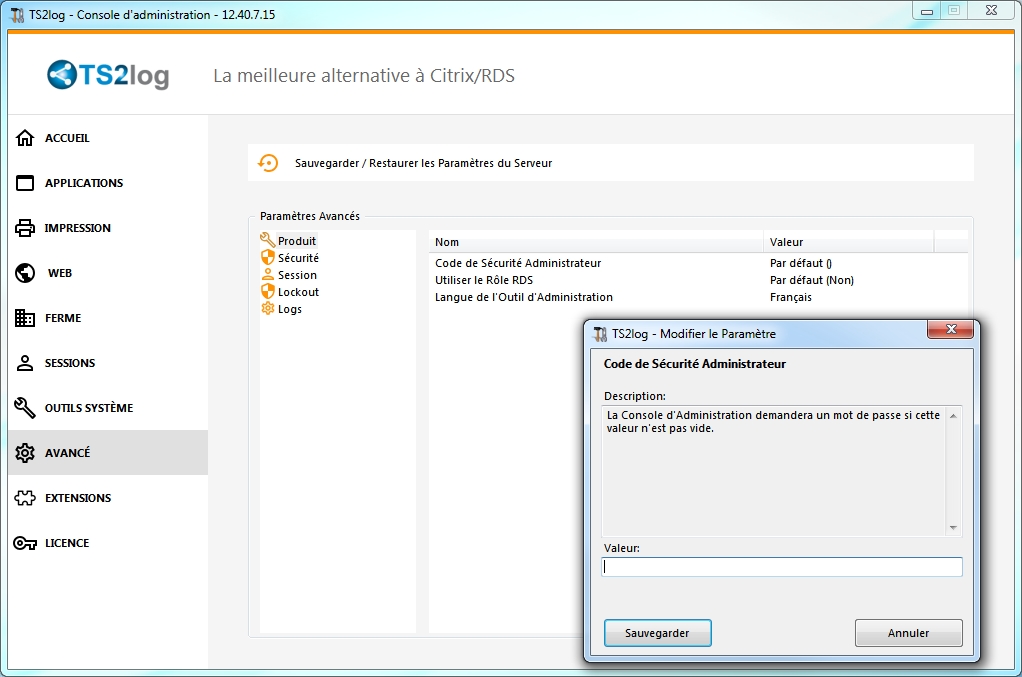Minimize the main console window
Screen dimensions: 1022x677
pos(926,11)
